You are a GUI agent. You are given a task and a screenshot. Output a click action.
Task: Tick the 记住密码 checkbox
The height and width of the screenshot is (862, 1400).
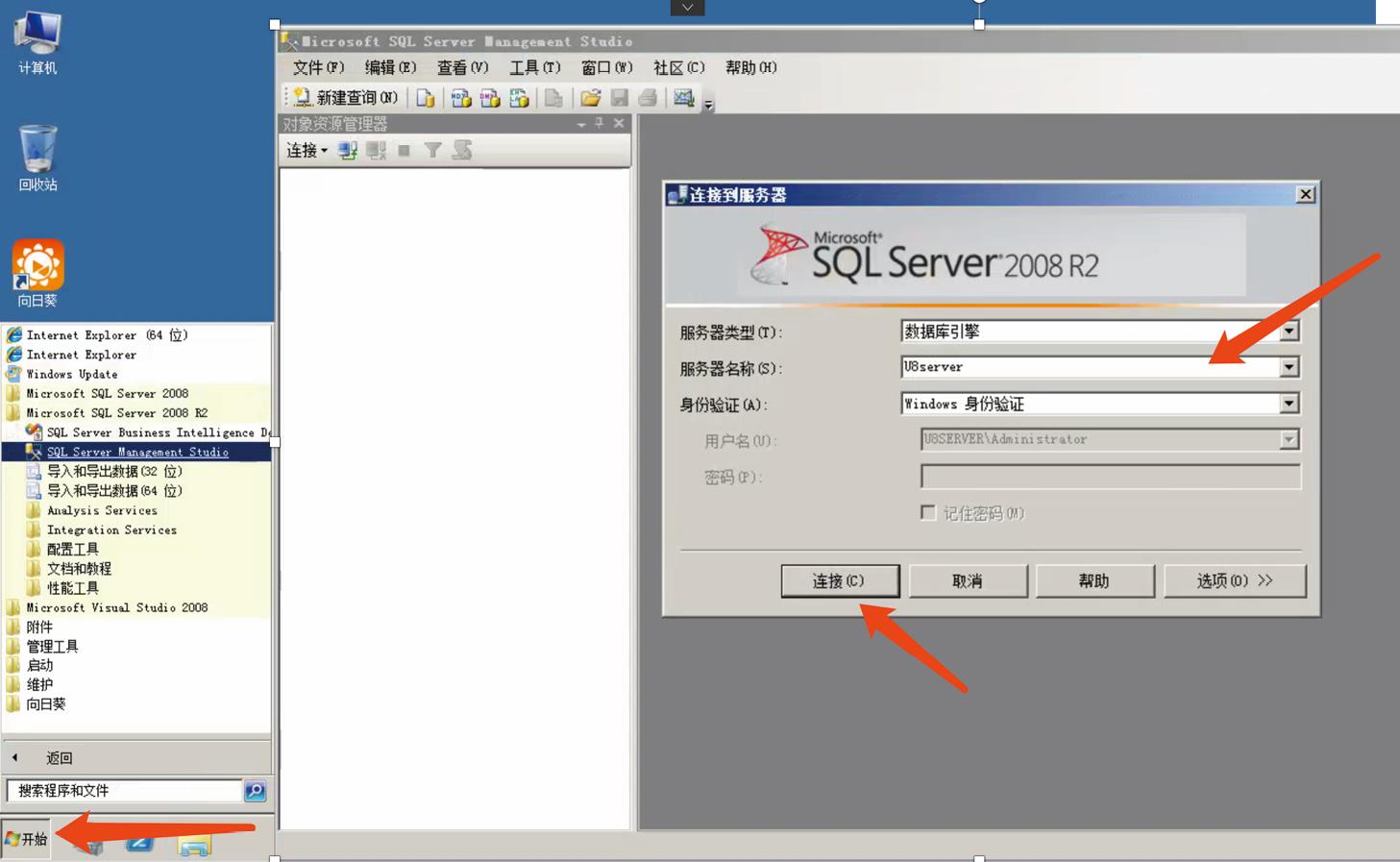(928, 513)
